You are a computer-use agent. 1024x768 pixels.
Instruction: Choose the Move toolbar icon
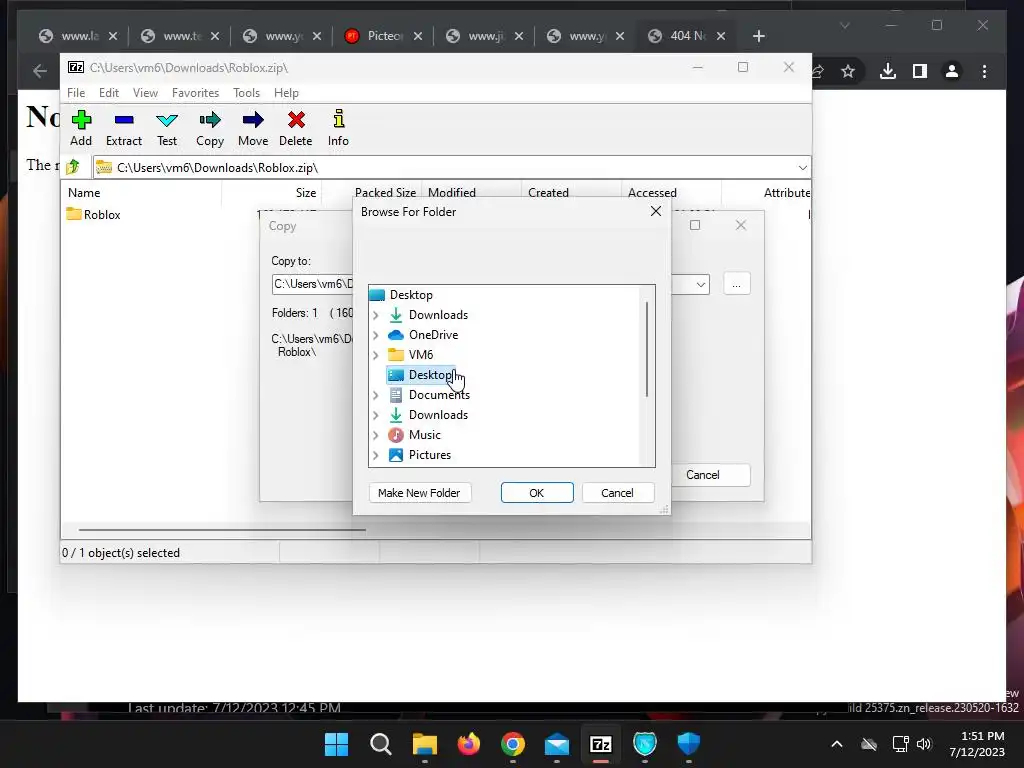point(253,128)
